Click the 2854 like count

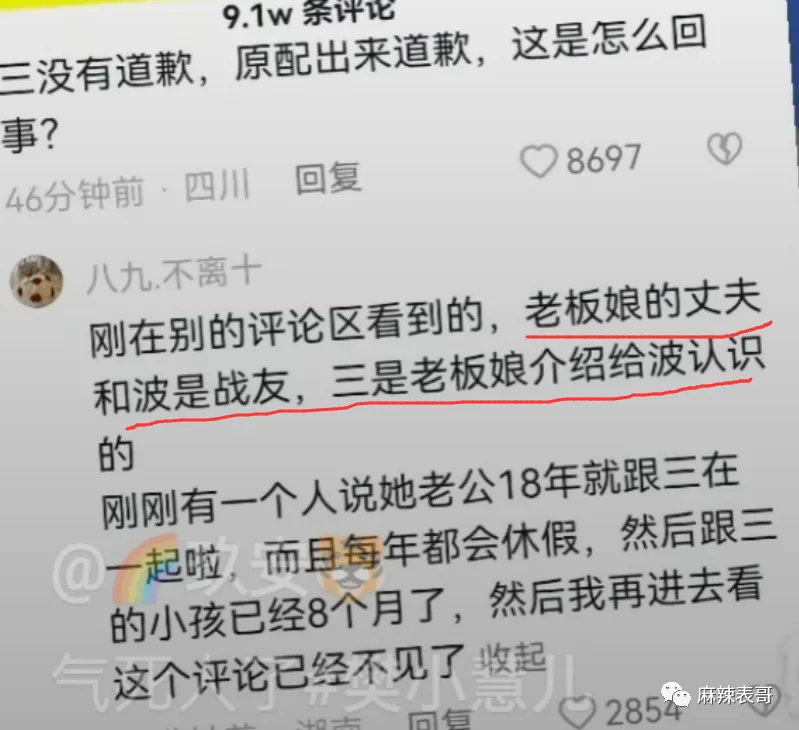644,710
